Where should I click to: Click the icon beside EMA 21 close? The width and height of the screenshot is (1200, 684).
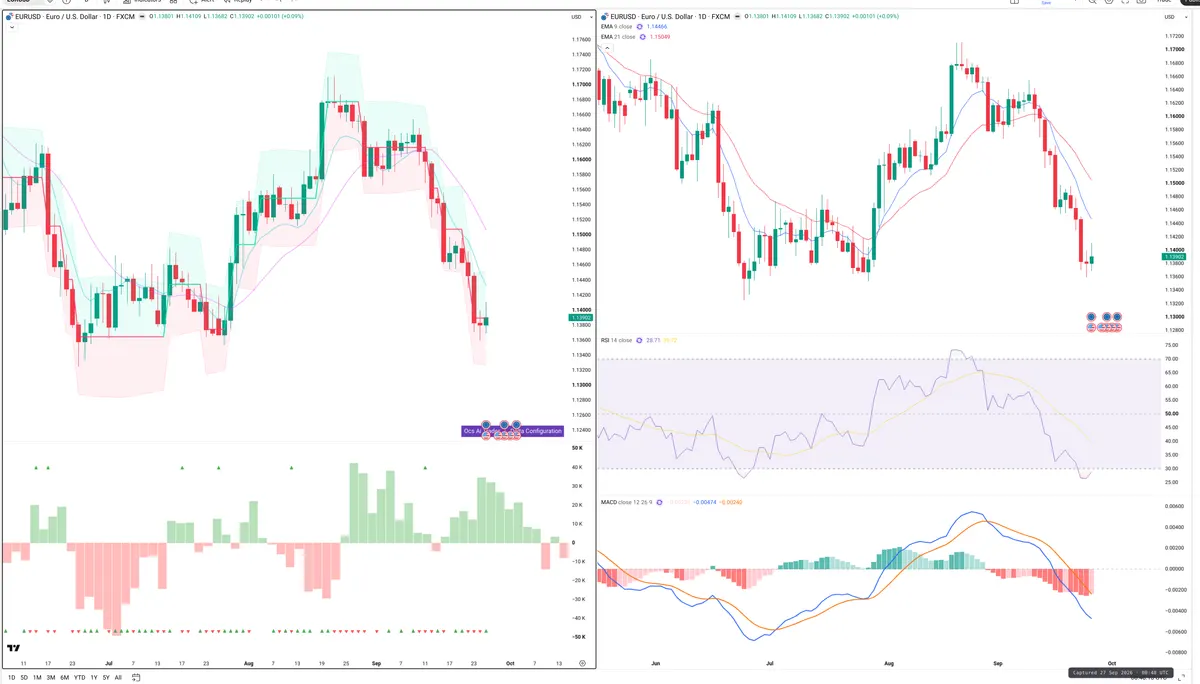[x=643, y=37]
